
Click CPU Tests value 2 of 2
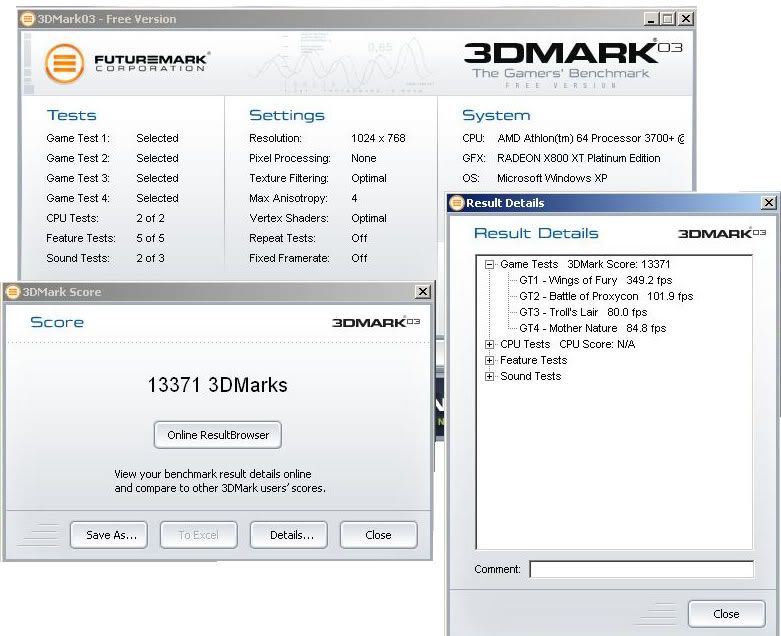pyautogui.click(x=150, y=218)
